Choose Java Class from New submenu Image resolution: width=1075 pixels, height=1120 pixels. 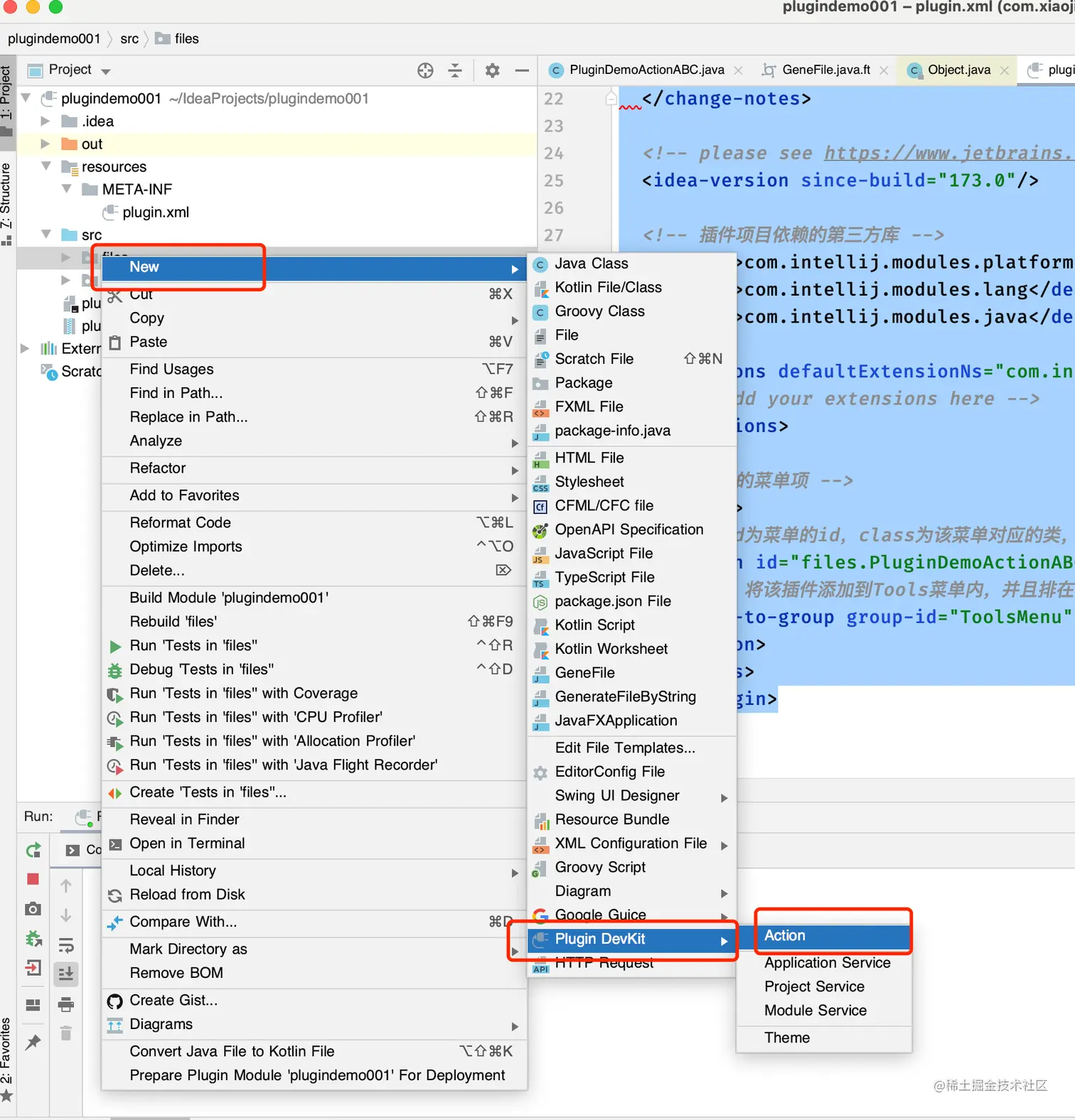631,264
